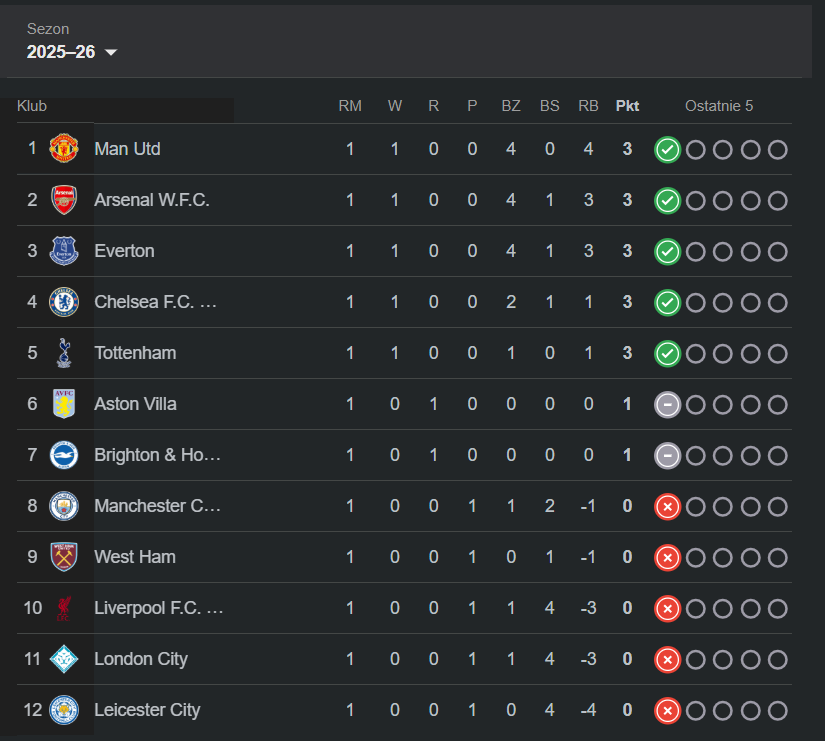Click the Klub column header
The height and width of the screenshot is (741, 825).
coord(32,106)
